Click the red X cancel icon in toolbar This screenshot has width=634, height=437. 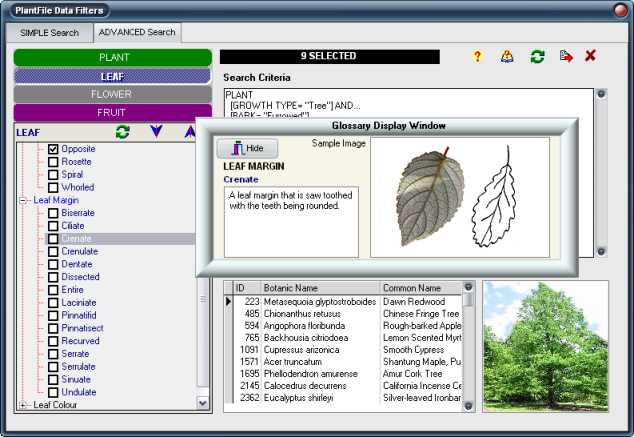click(591, 57)
